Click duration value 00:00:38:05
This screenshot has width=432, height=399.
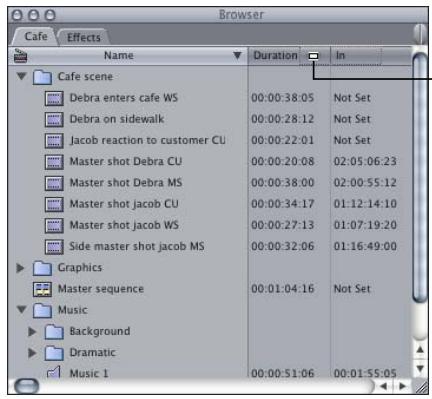coord(282,98)
